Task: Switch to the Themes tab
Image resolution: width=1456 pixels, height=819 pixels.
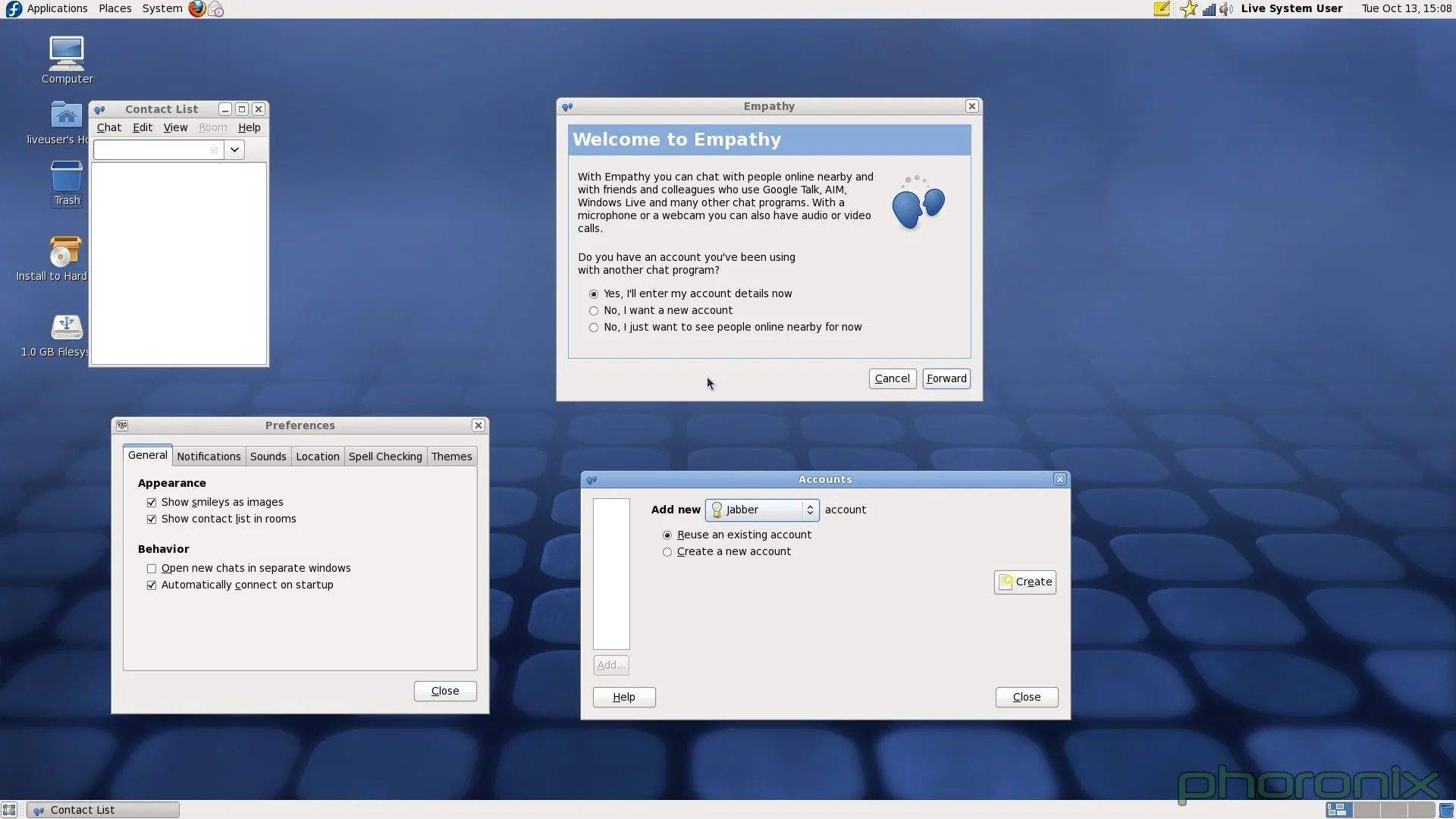Action: point(452,457)
